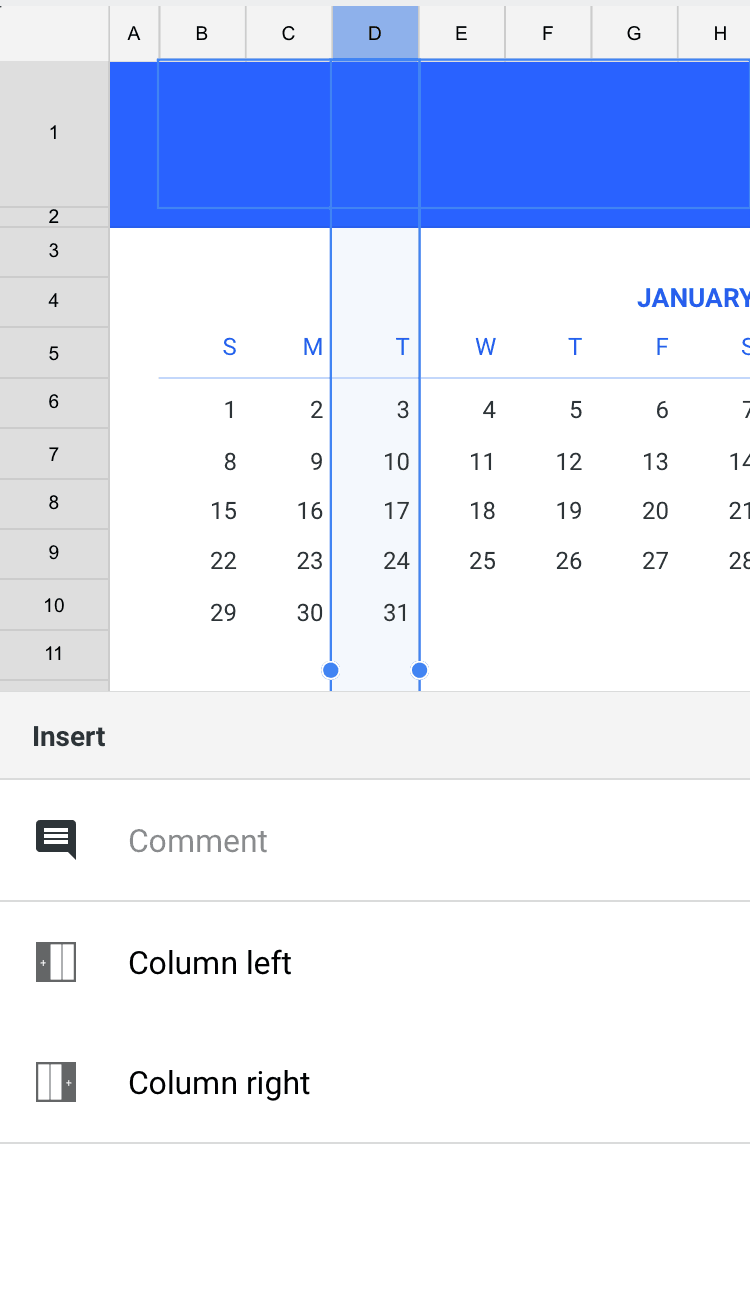Click the Column right insert icon
The image size is (750, 1300).
point(56,1082)
